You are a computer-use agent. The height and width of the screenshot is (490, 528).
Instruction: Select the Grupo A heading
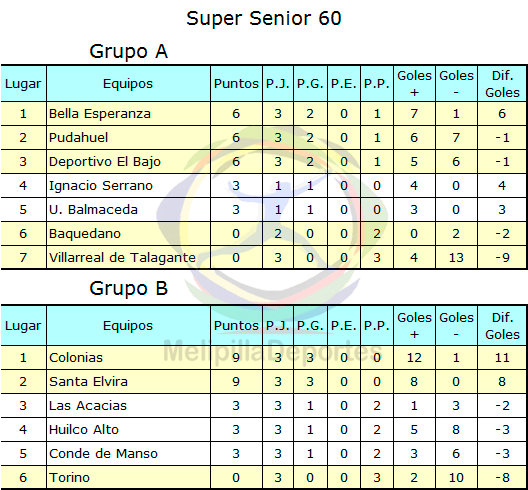[128, 51]
